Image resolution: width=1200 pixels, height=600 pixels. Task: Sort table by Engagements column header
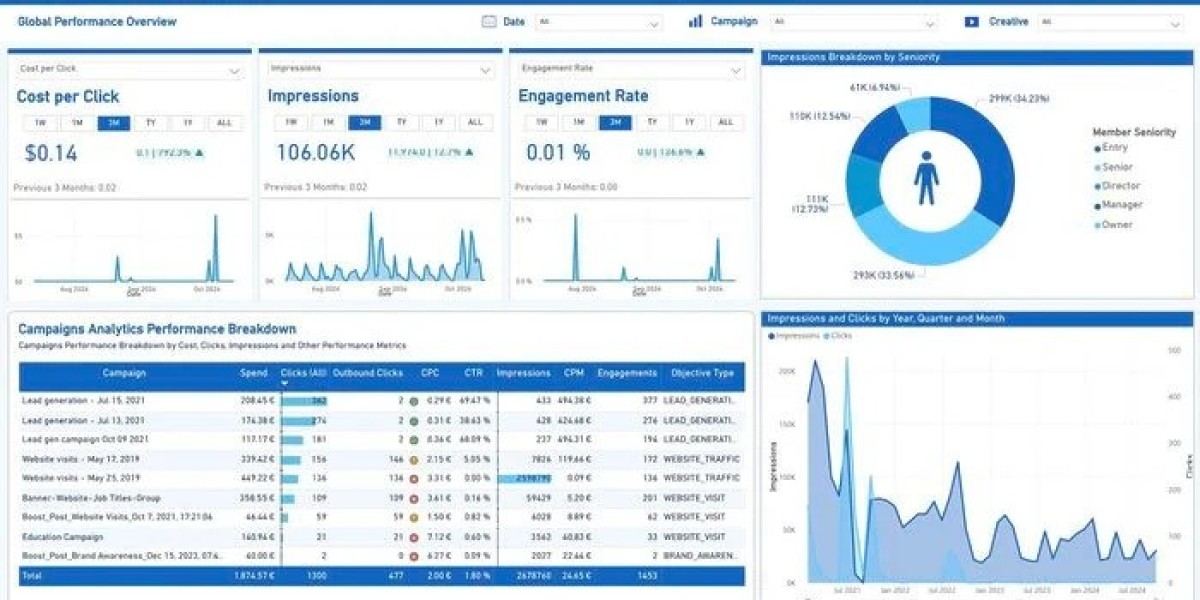pos(627,373)
